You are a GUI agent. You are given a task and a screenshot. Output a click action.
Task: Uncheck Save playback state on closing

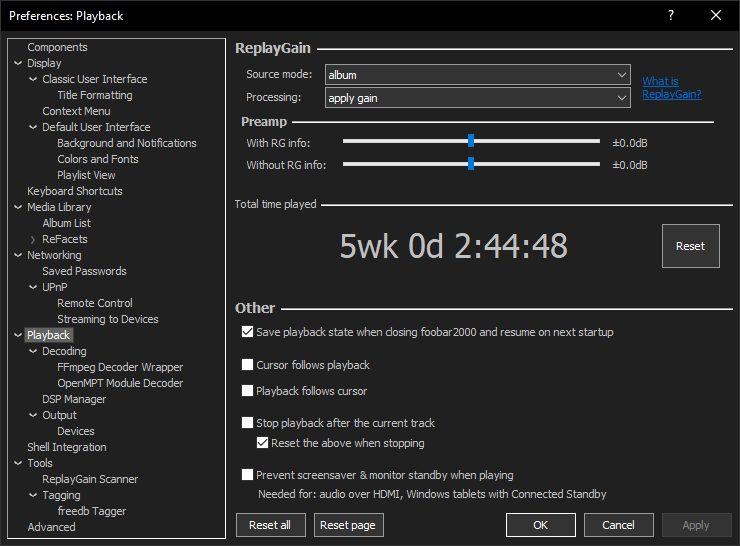[248, 332]
